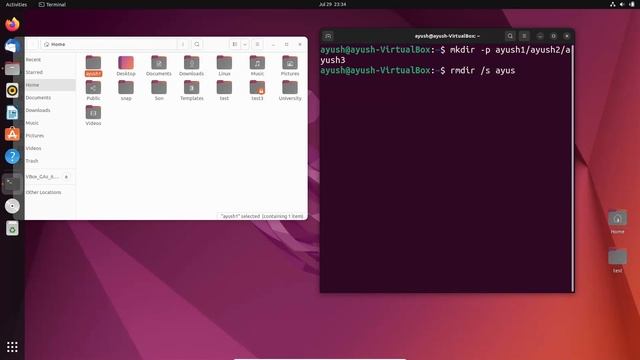640x360 pixels.
Task: Open Firefox from the dock
Action: tap(12, 24)
